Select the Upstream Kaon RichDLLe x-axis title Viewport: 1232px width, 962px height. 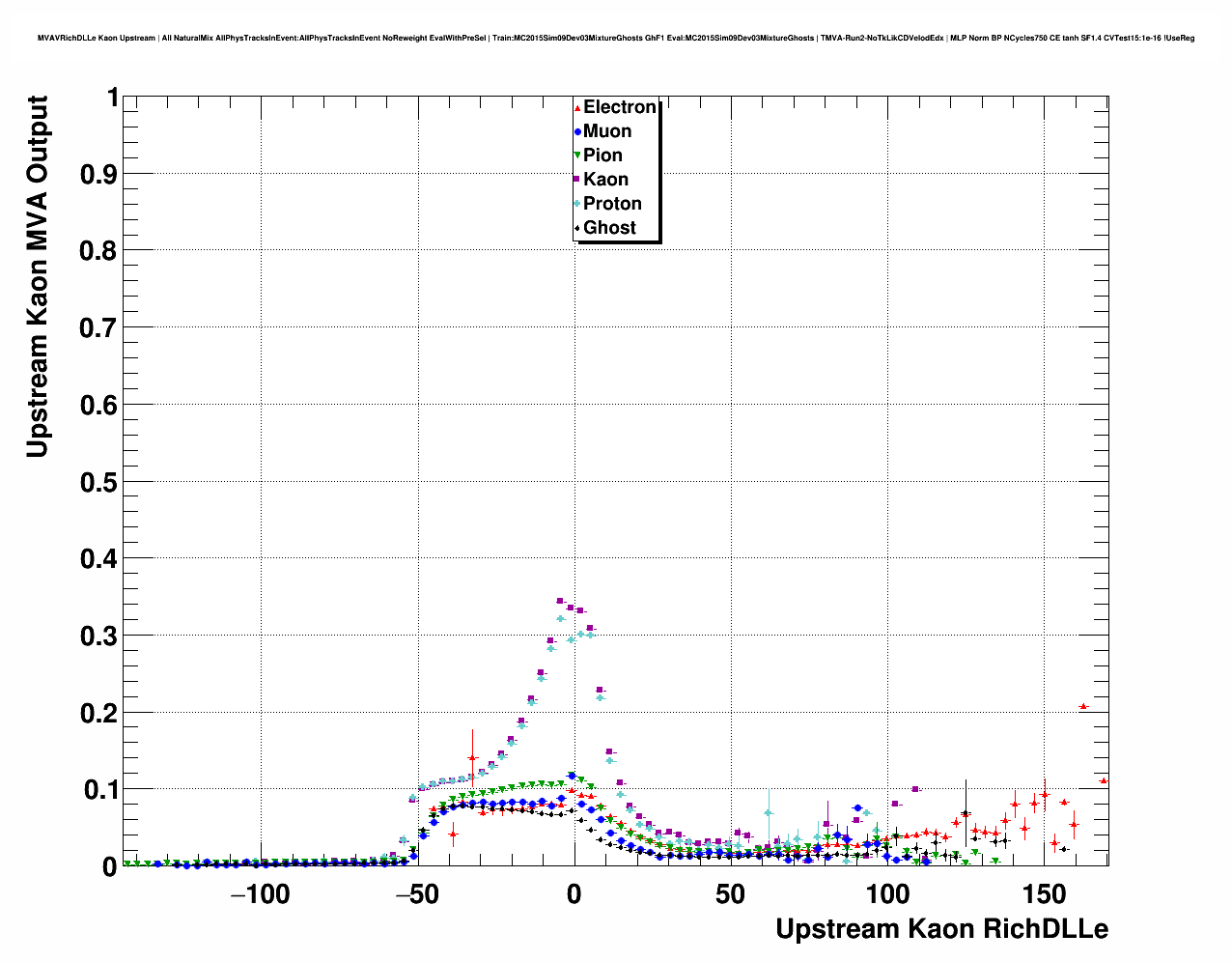pos(942,929)
